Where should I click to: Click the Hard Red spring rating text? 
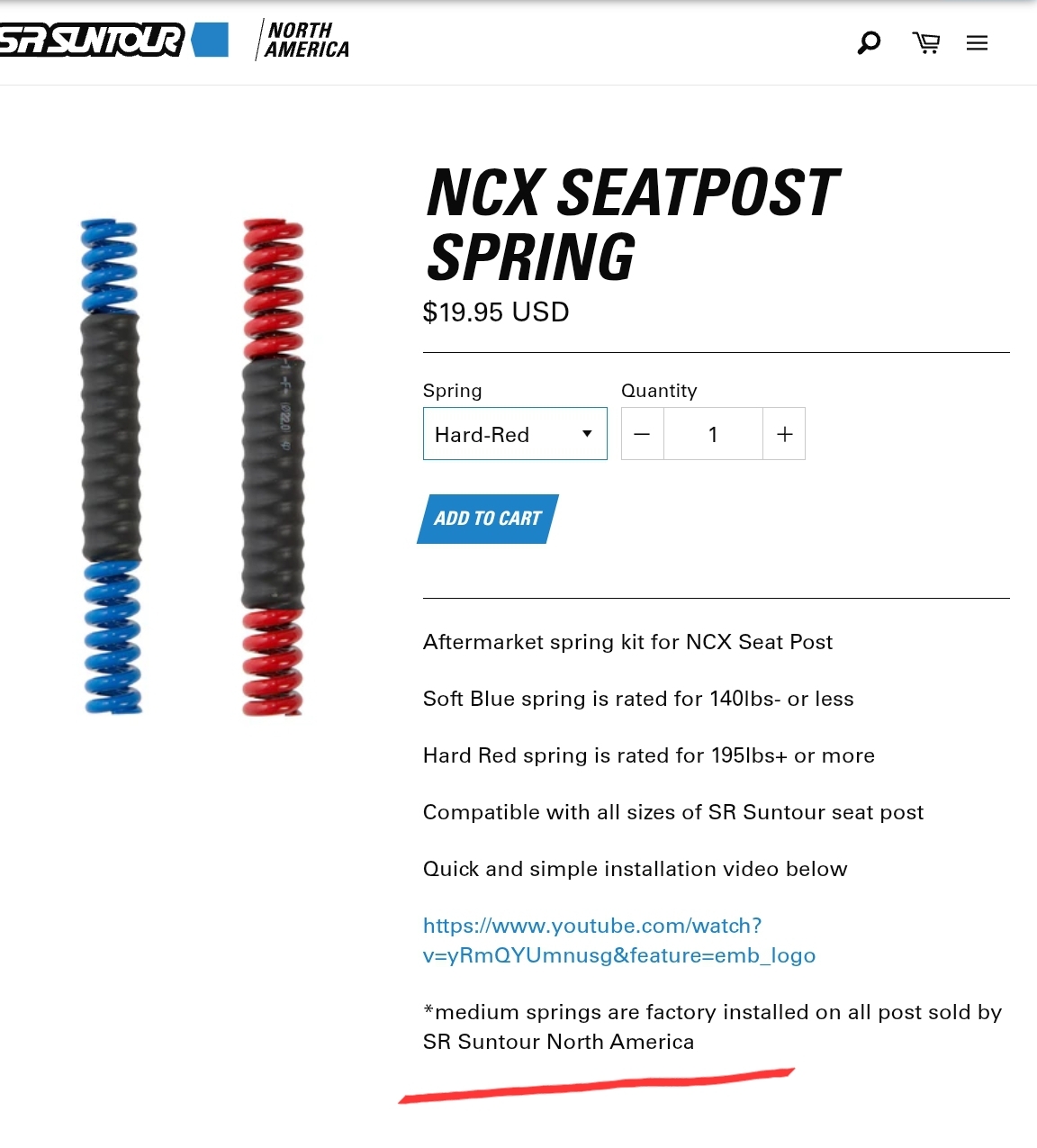click(648, 755)
